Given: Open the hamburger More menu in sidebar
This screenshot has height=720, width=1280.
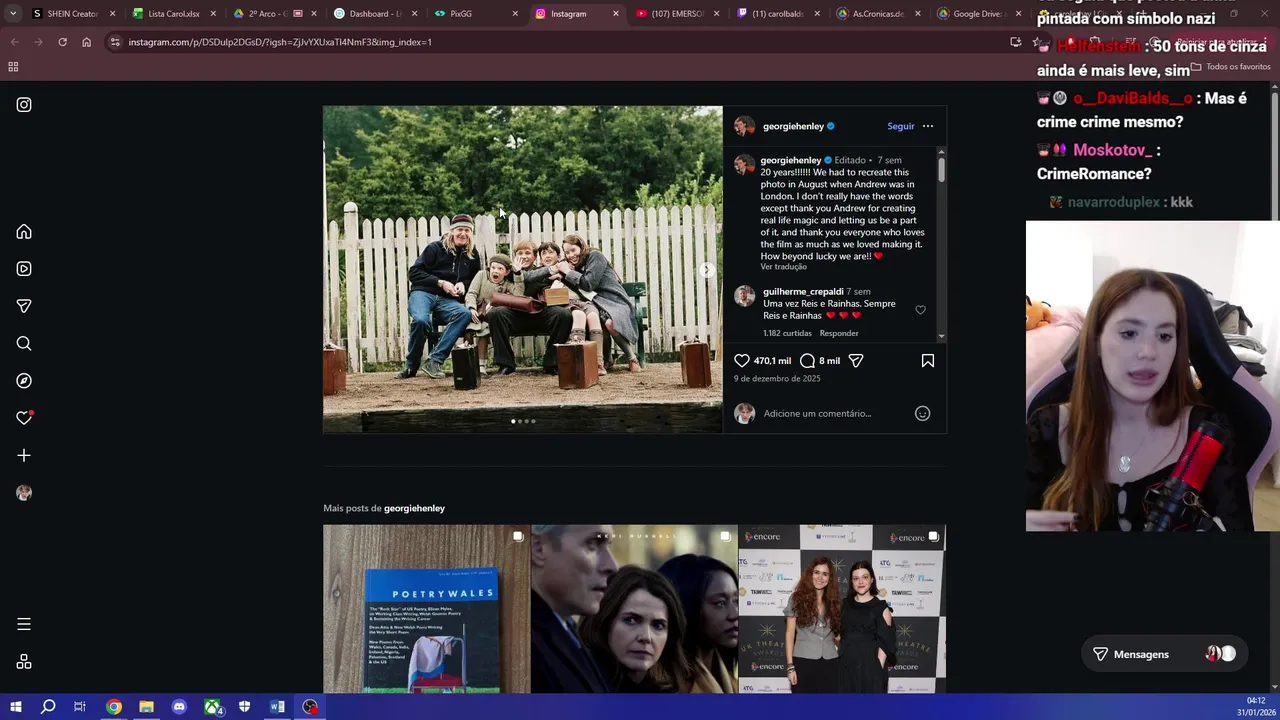Looking at the screenshot, I should (x=24, y=624).
